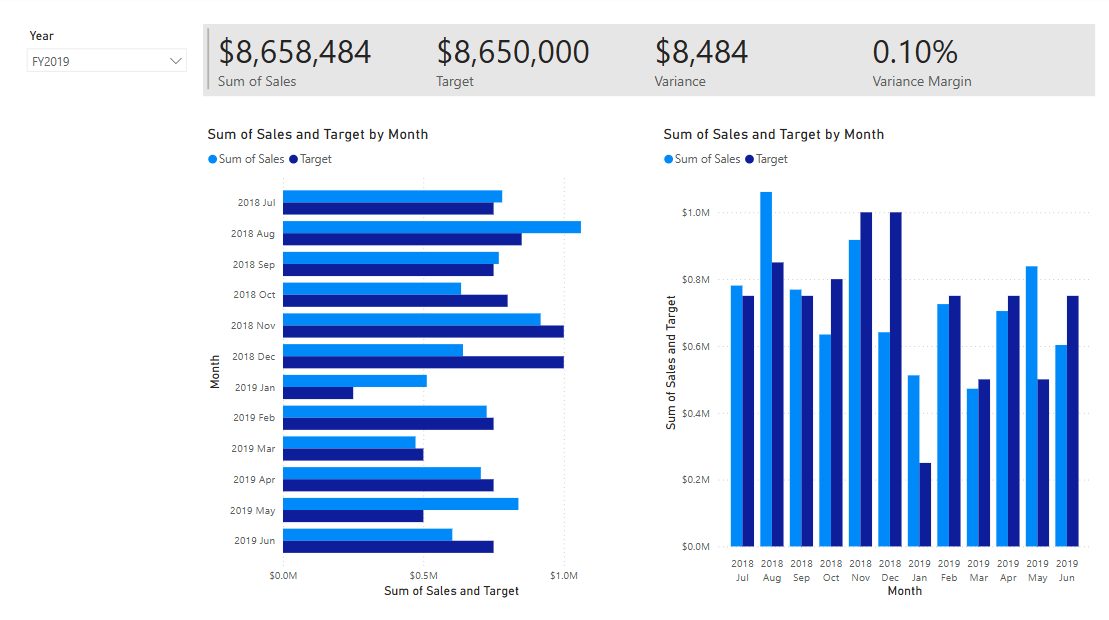Select the $8,658,484 Sum of Sales value

coord(294,52)
